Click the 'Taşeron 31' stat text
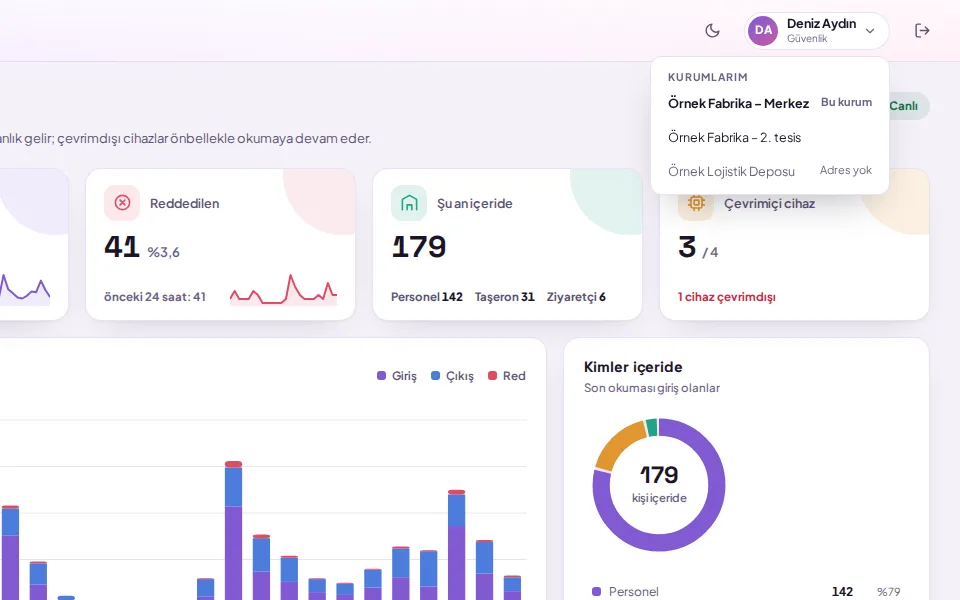The height and width of the screenshot is (600, 960). (504, 297)
